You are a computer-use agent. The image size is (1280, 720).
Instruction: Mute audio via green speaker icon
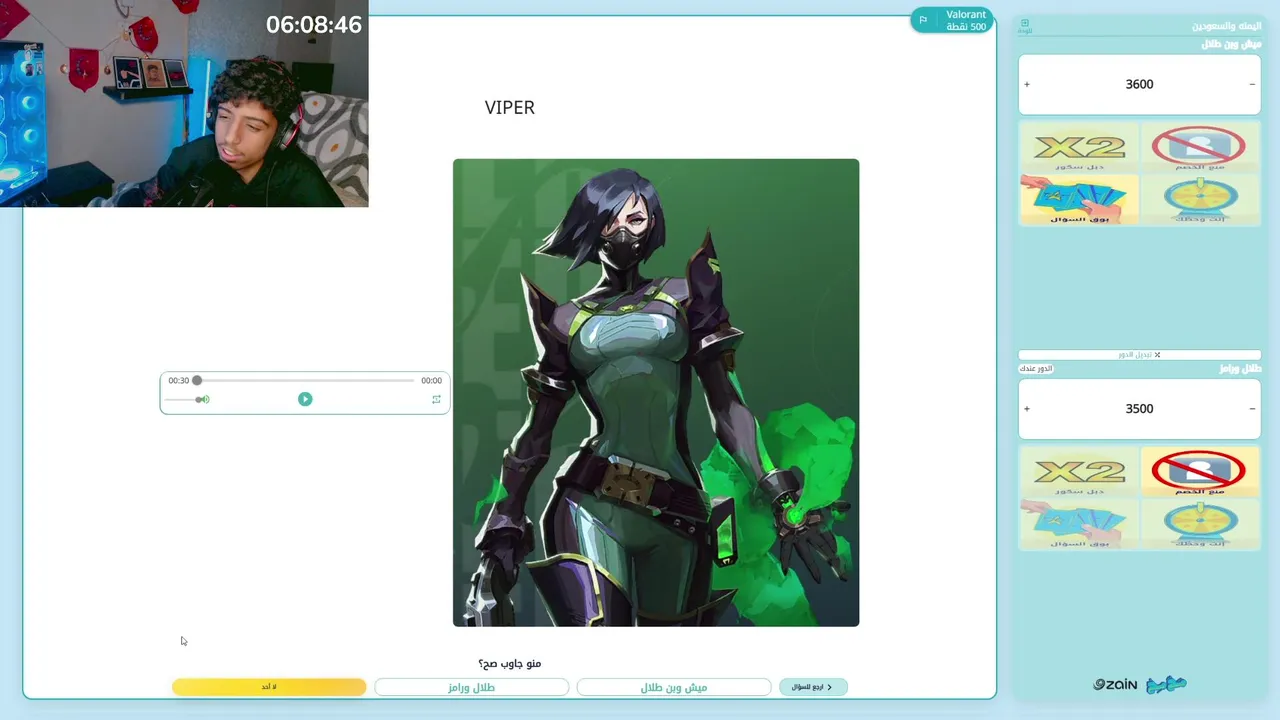(203, 399)
